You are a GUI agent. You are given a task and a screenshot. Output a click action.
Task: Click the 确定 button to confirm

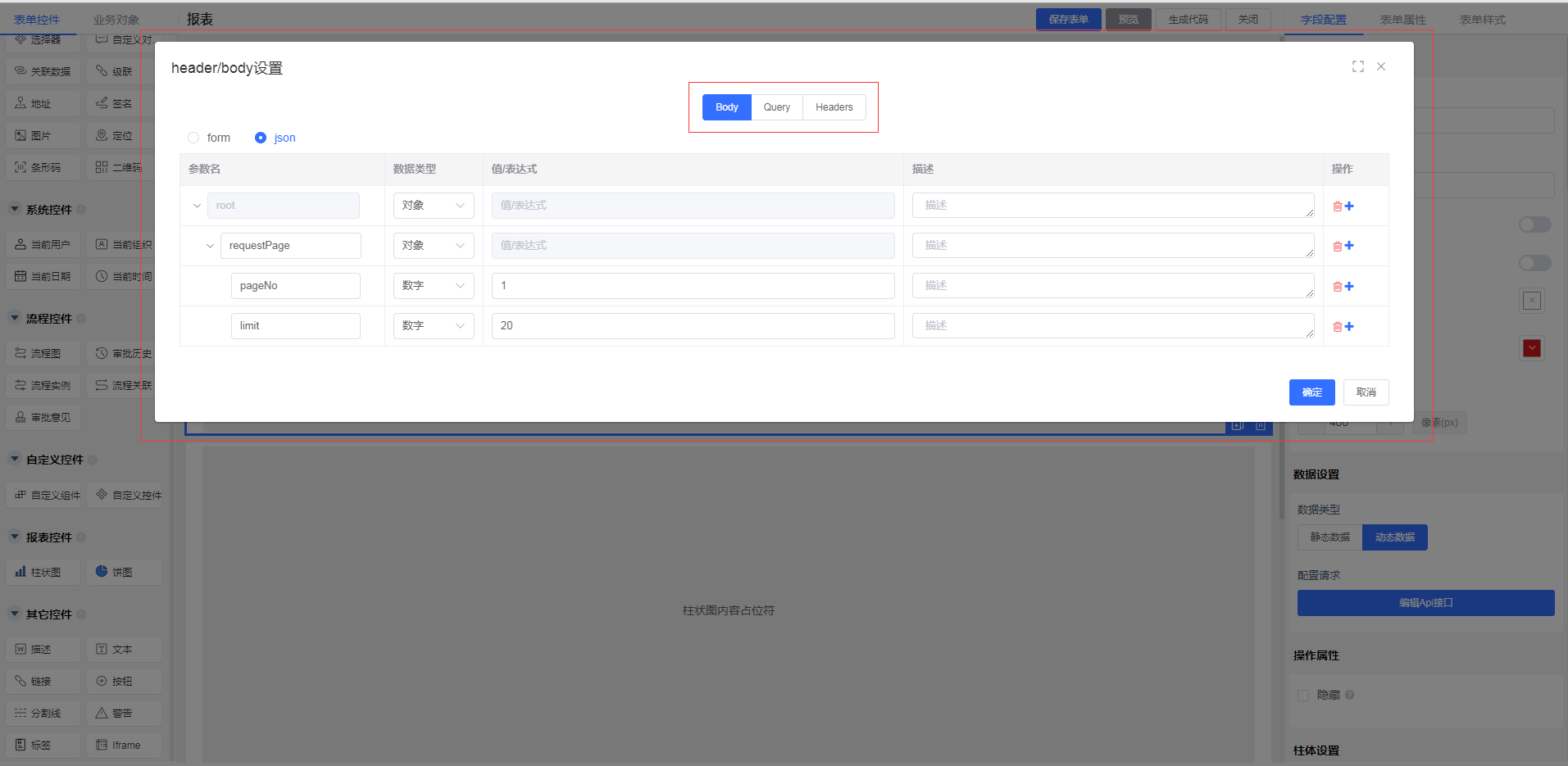point(1311,392)
